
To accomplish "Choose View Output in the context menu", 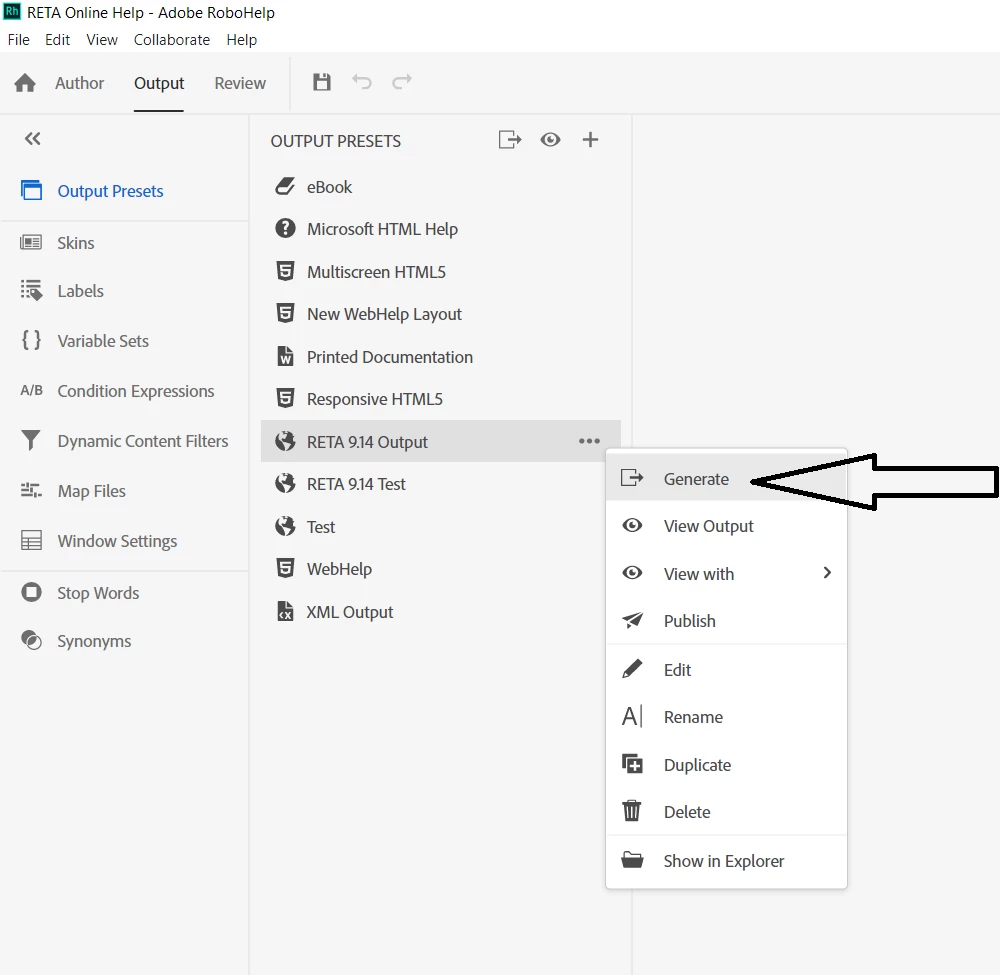I will pos(726,526).
